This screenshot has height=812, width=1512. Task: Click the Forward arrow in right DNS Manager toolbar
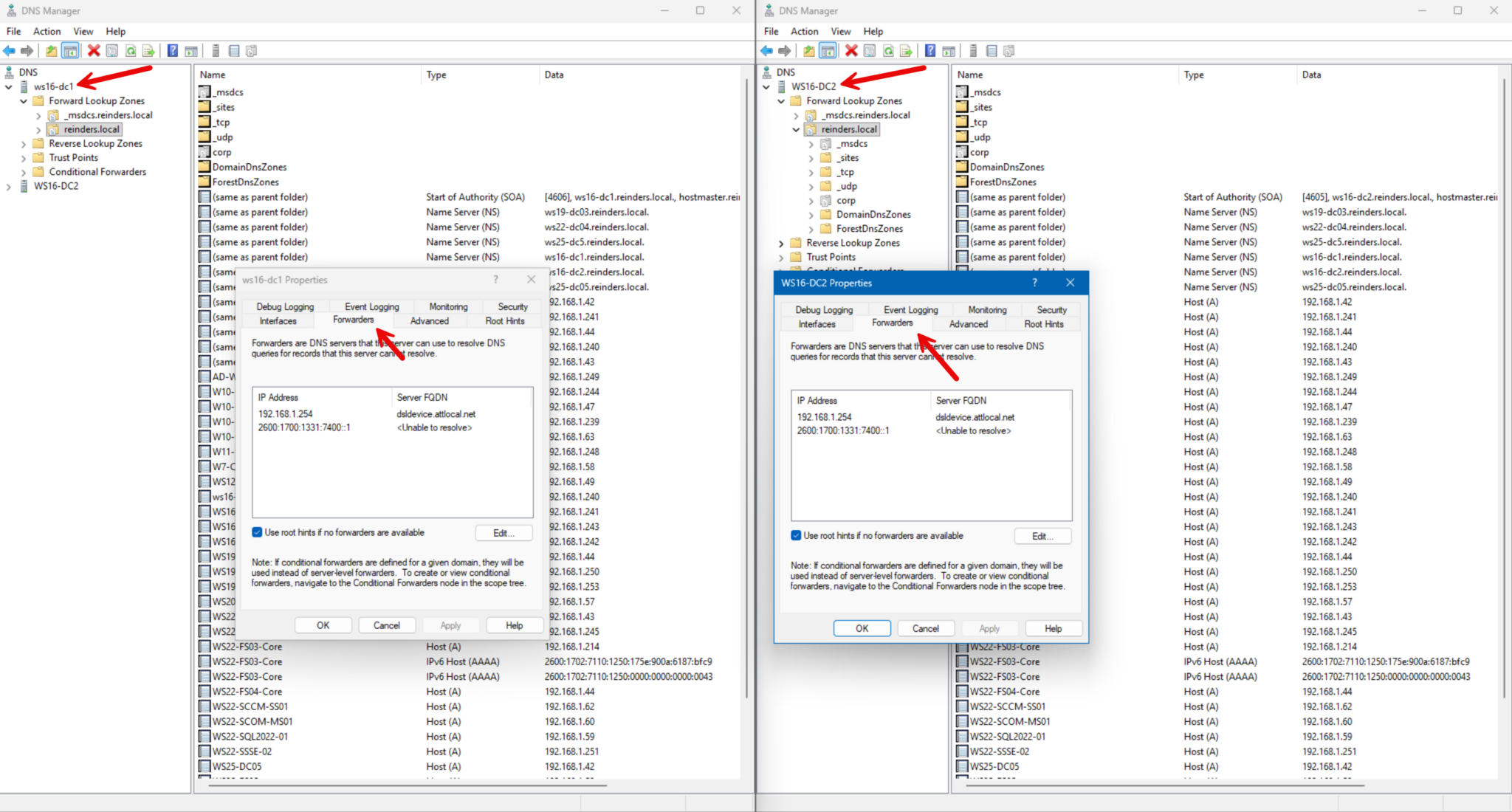point(785,51)
